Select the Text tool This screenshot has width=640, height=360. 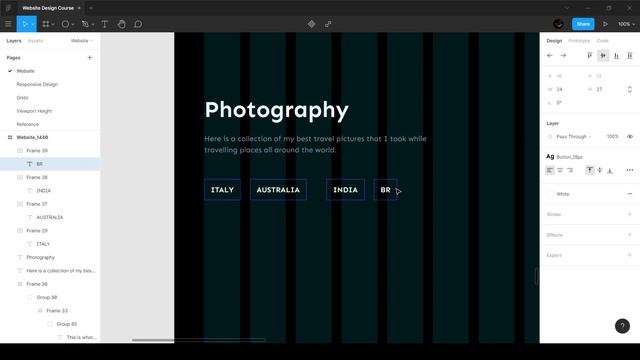(x=104, y=24)
